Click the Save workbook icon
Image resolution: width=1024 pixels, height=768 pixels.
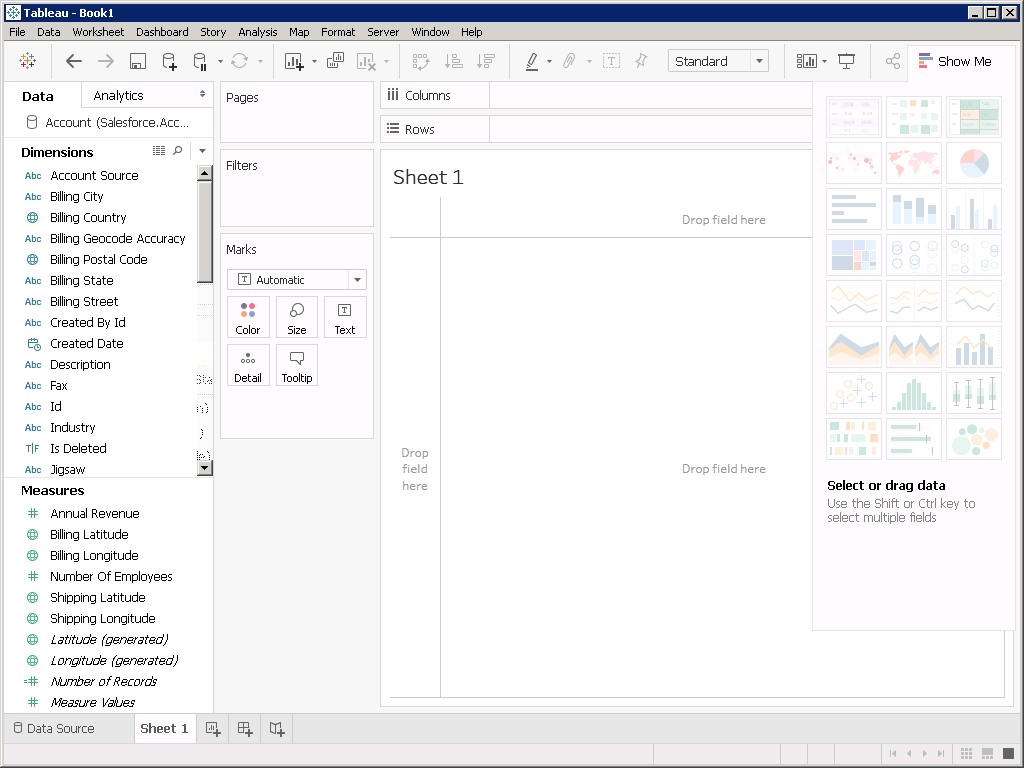138,61
